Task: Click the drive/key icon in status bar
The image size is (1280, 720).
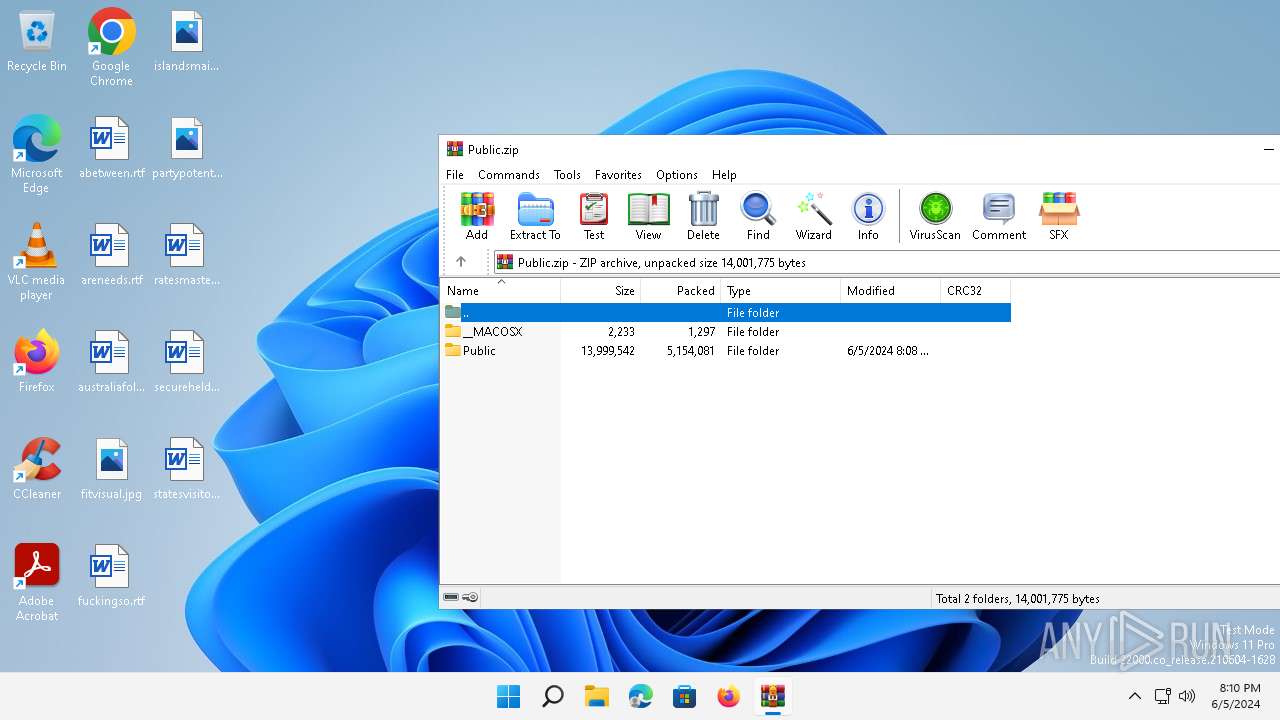Action: pos(461,598)
